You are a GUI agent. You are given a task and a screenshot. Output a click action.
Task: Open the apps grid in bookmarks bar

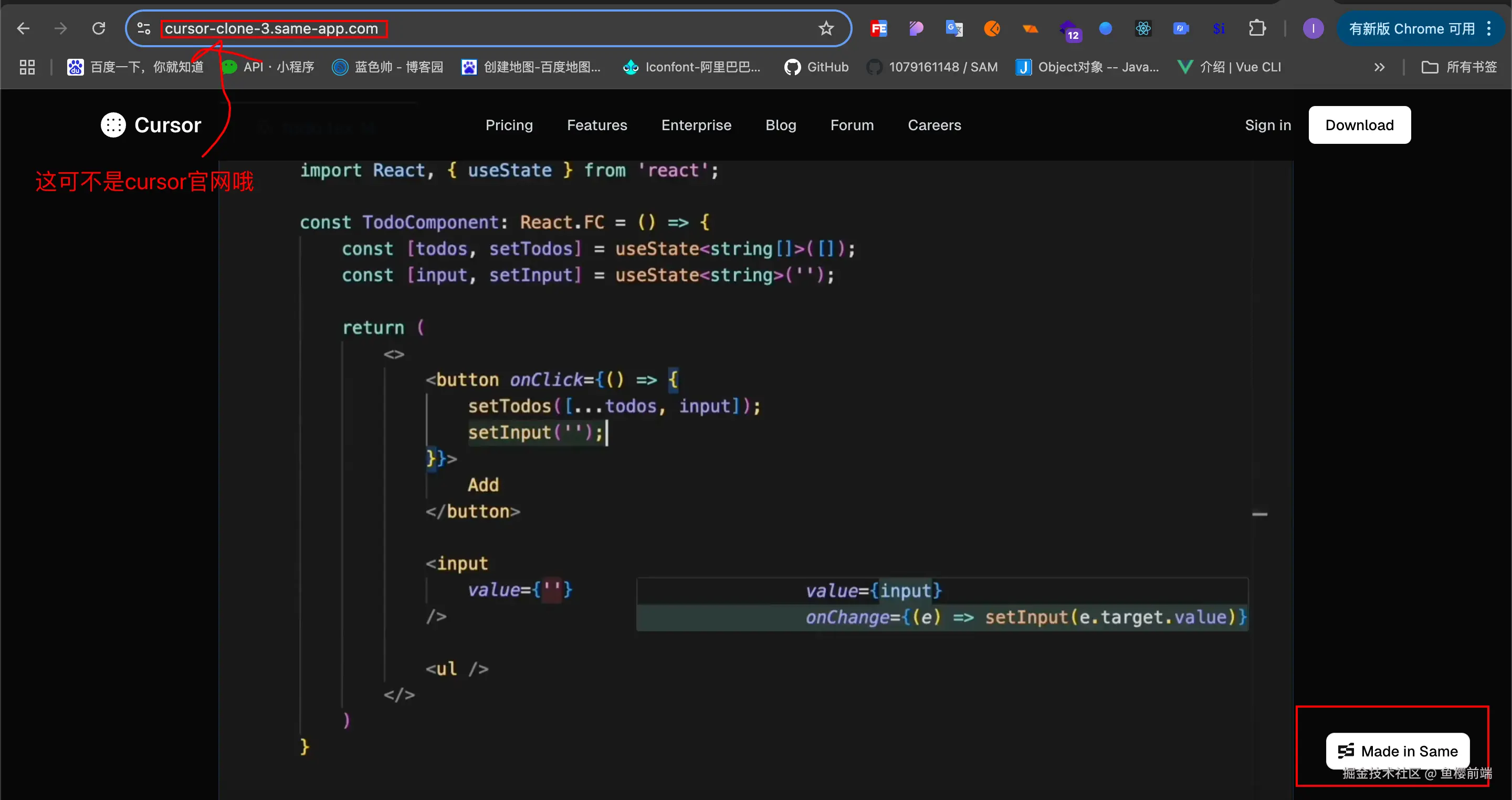click(27, 68)
